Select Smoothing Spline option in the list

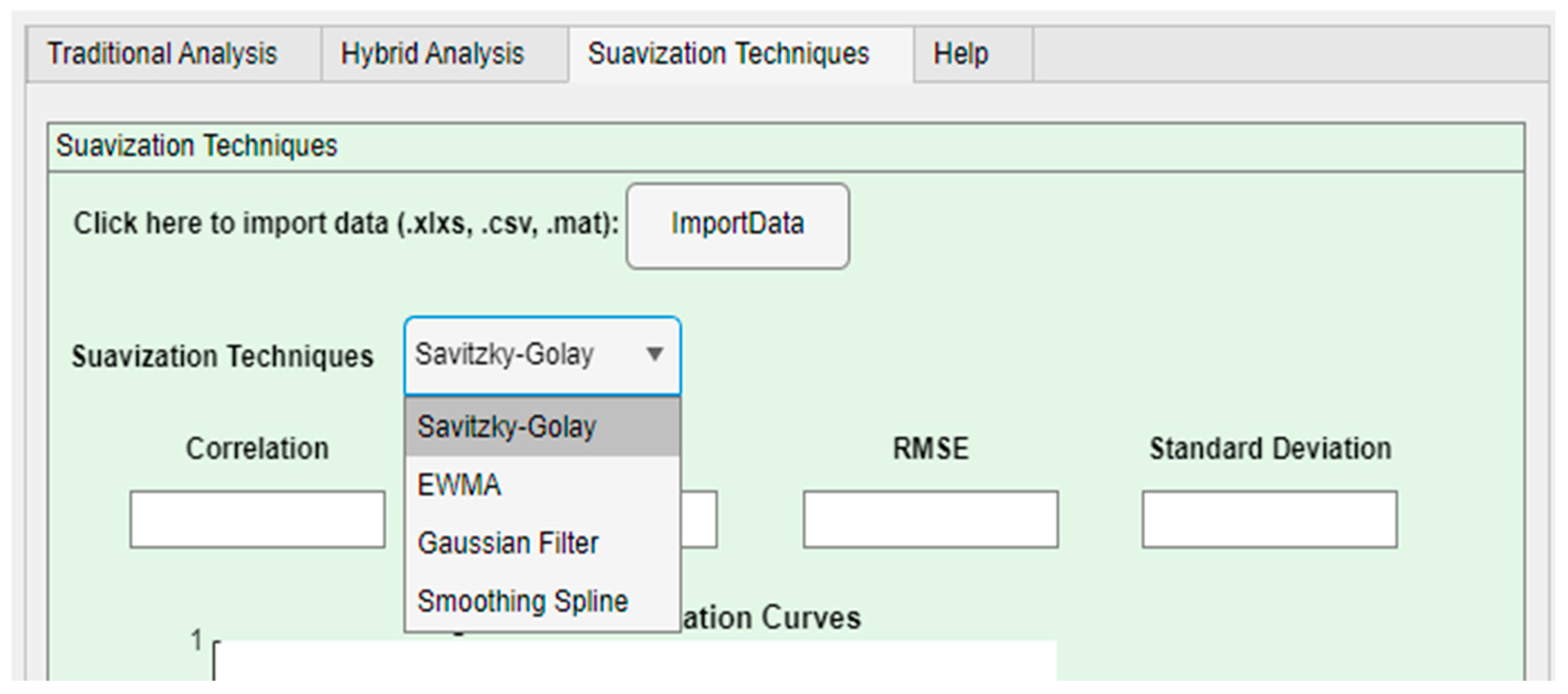(x=542, y=601)
